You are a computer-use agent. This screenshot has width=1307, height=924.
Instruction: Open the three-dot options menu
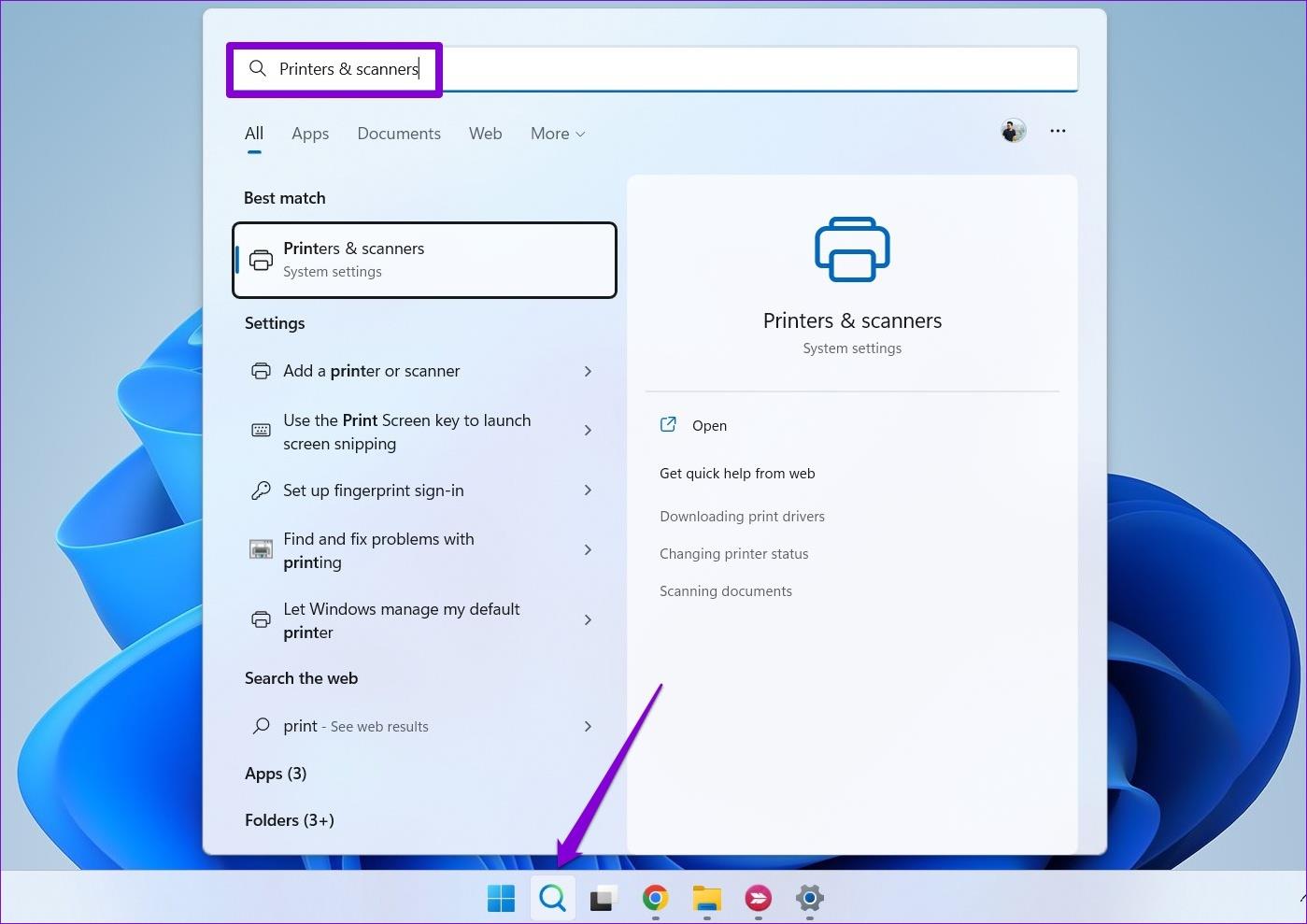tap(1058, 131)
